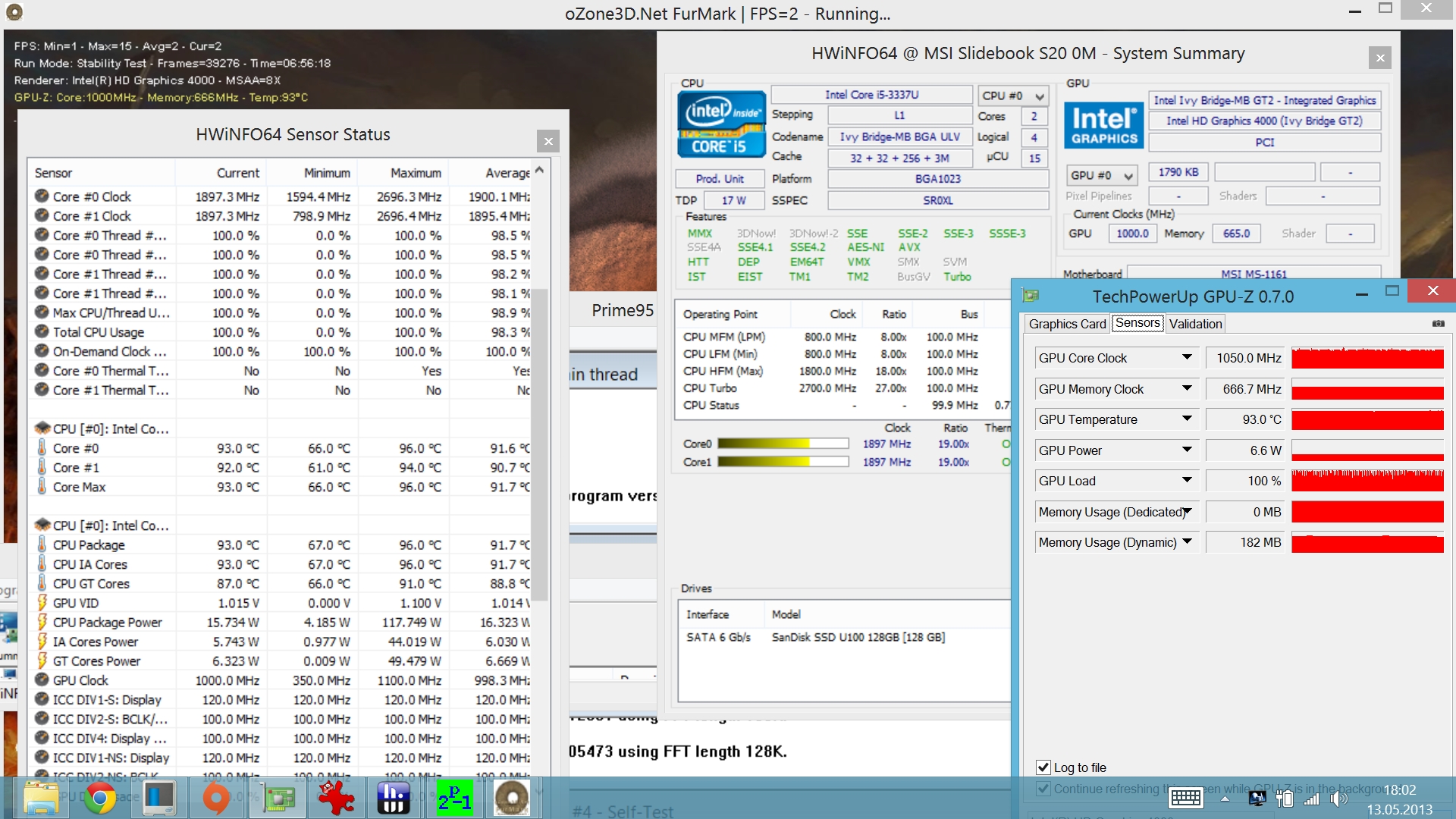Click the GPU clock 1000.0 field

pos(1132,234)
